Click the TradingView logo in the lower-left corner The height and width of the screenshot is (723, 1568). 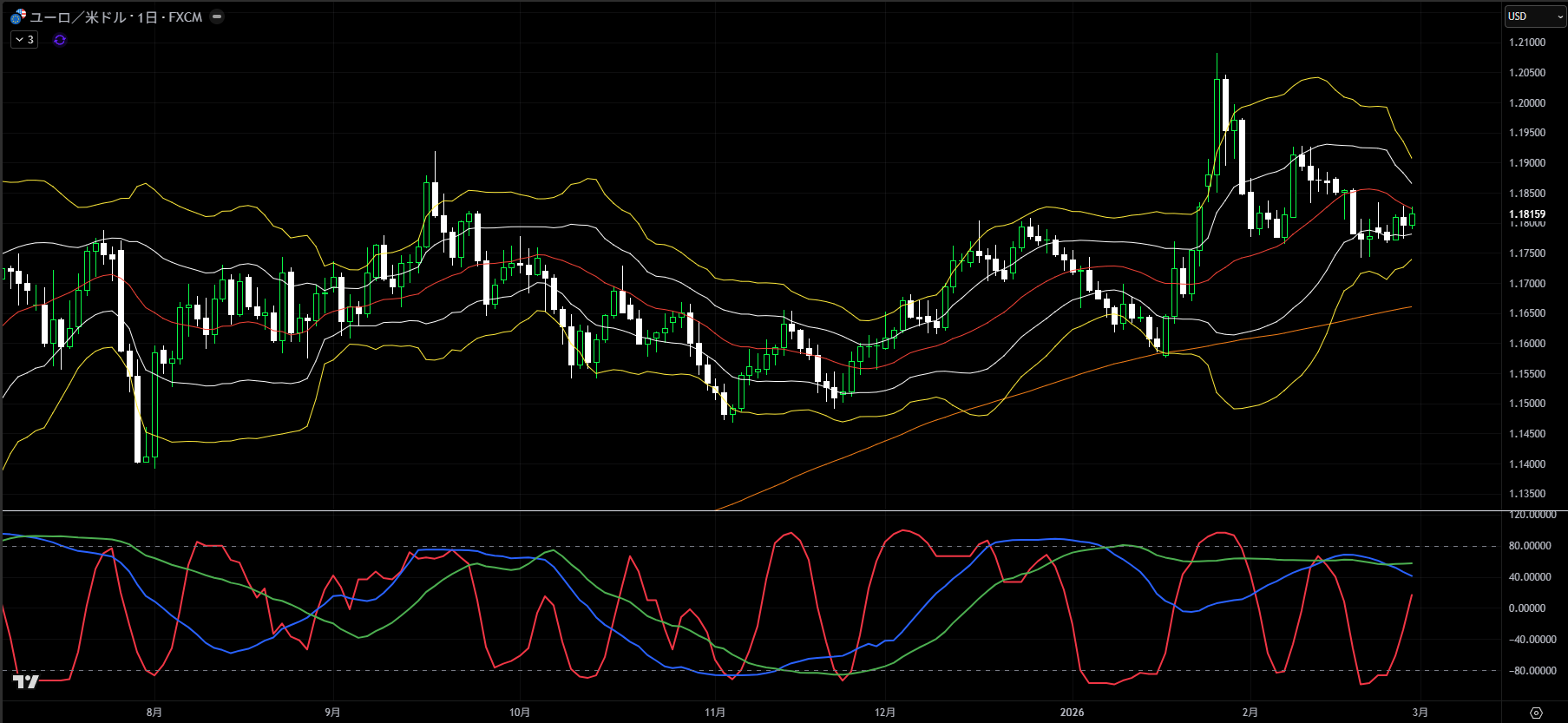point(26,681)
